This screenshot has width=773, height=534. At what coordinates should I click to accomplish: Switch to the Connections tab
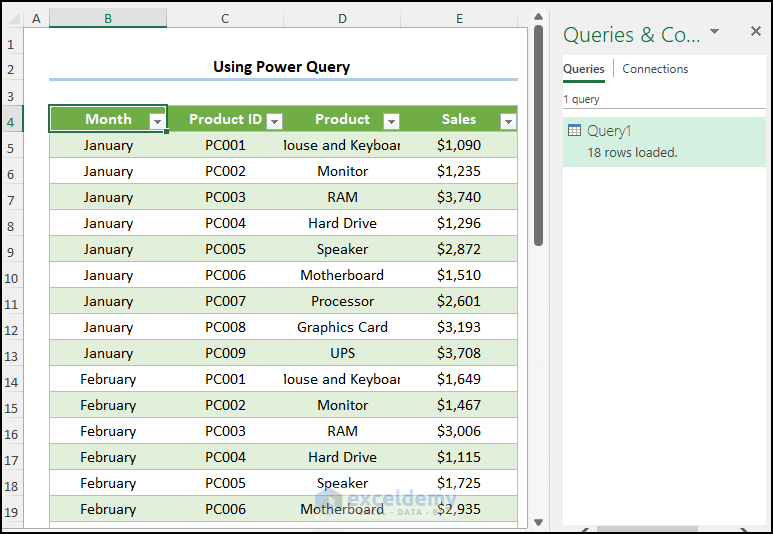click(x=655, y=69)
